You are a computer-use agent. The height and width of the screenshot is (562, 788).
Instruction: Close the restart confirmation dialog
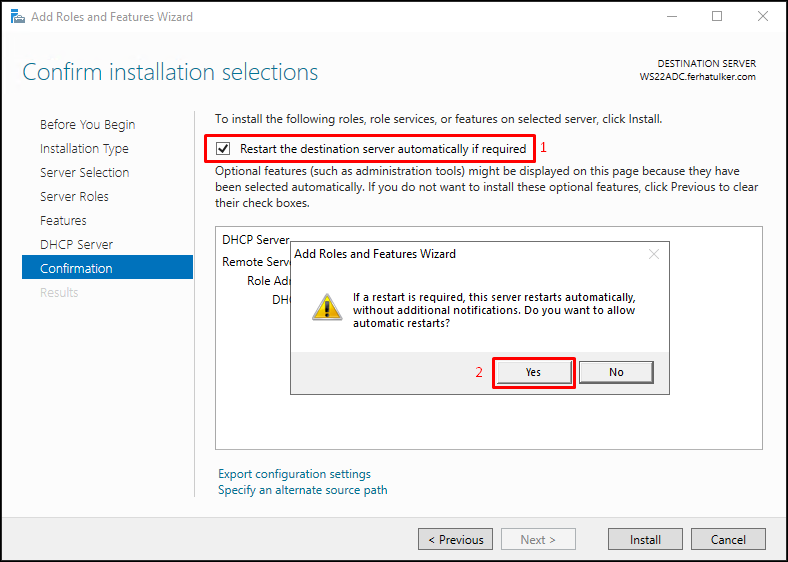[x=653, y=254]
